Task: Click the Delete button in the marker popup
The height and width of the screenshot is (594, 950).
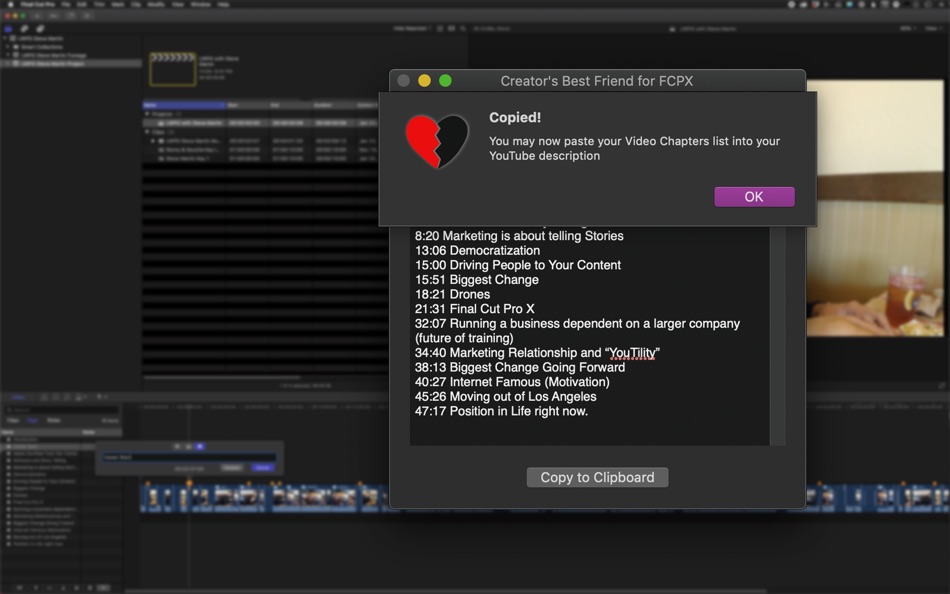Action: 231,467
